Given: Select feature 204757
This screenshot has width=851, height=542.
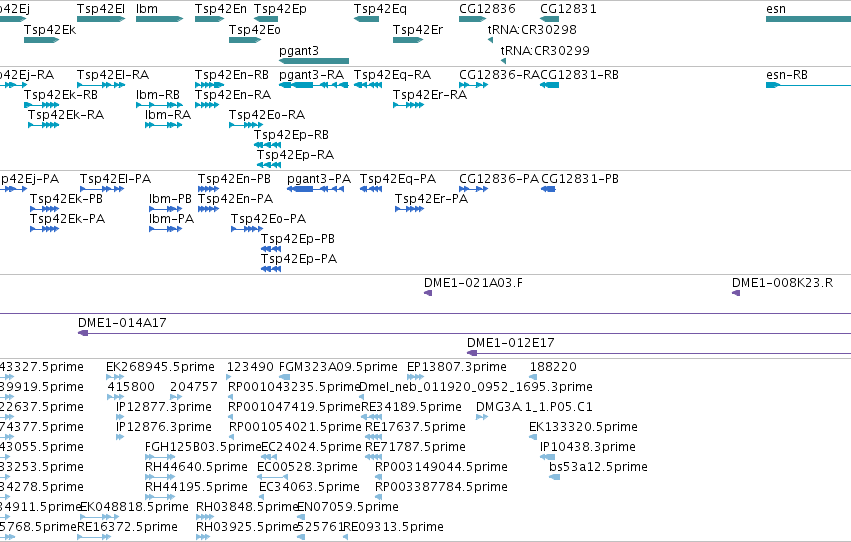Looking at the screenshot, I should tap(176, 397).
